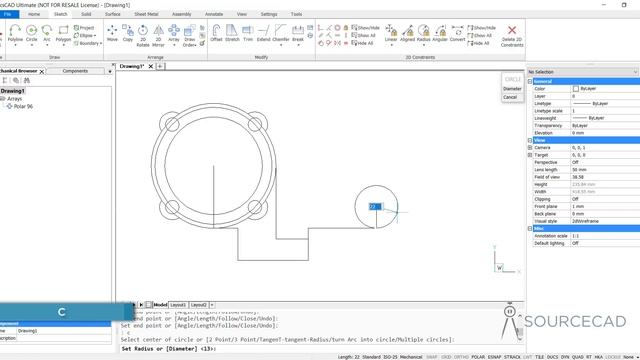Toggle STRACK in status bar
This screenshot has width=640, height=360.
[512, 357]
